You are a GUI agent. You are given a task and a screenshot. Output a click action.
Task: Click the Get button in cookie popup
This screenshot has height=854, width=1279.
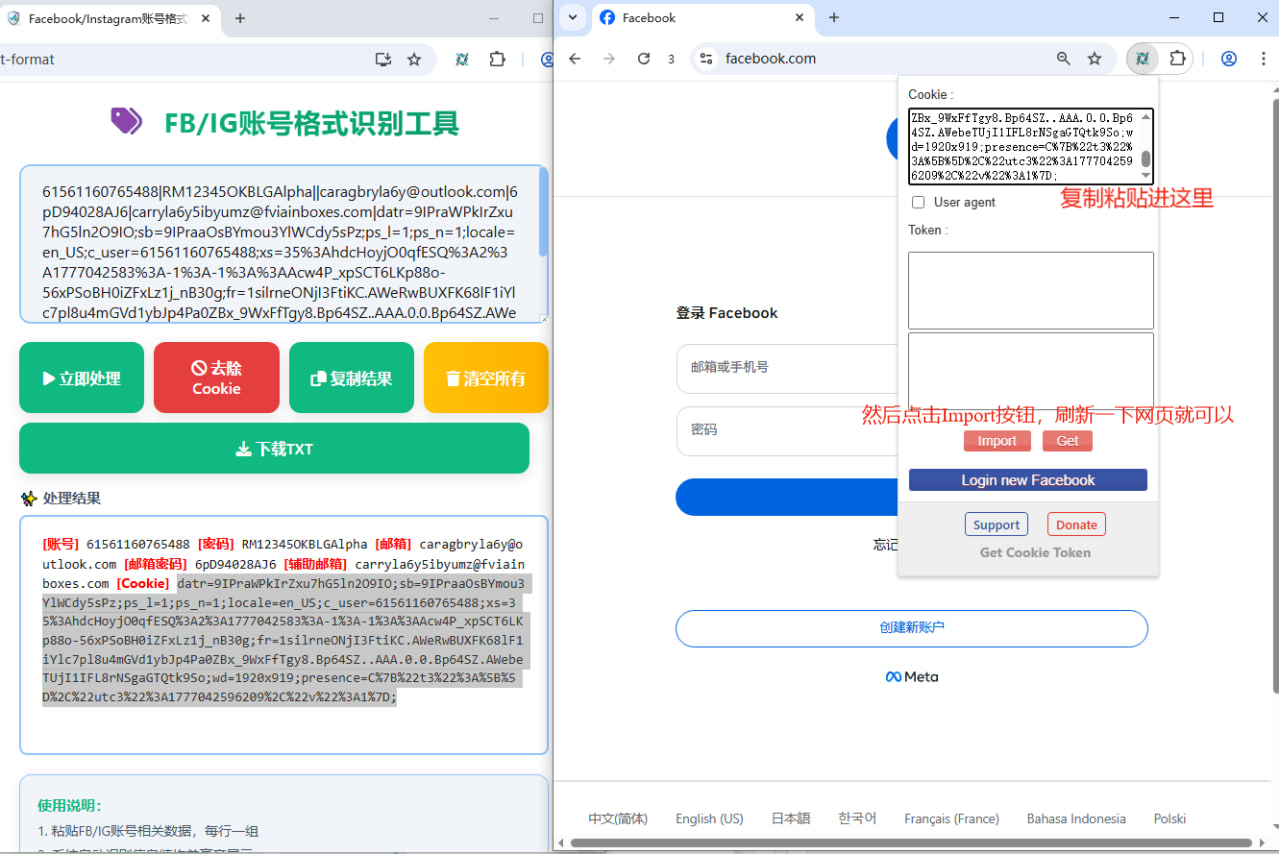click(1067, 441)
